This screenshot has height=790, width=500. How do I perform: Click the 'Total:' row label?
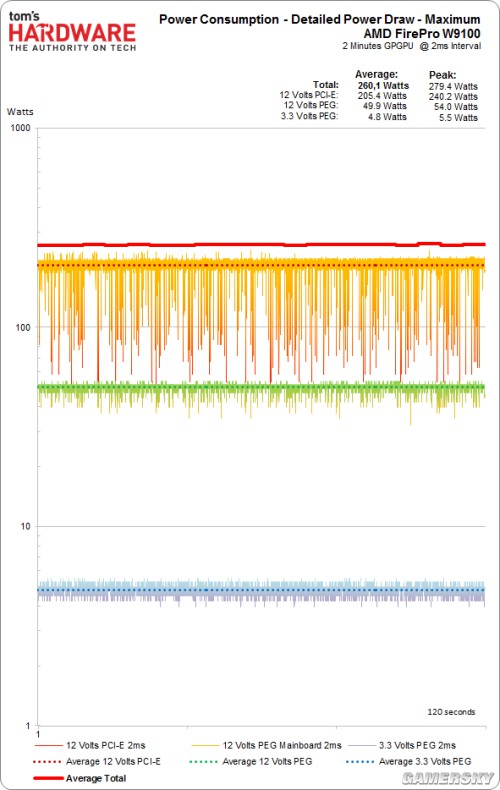(326, 85)
